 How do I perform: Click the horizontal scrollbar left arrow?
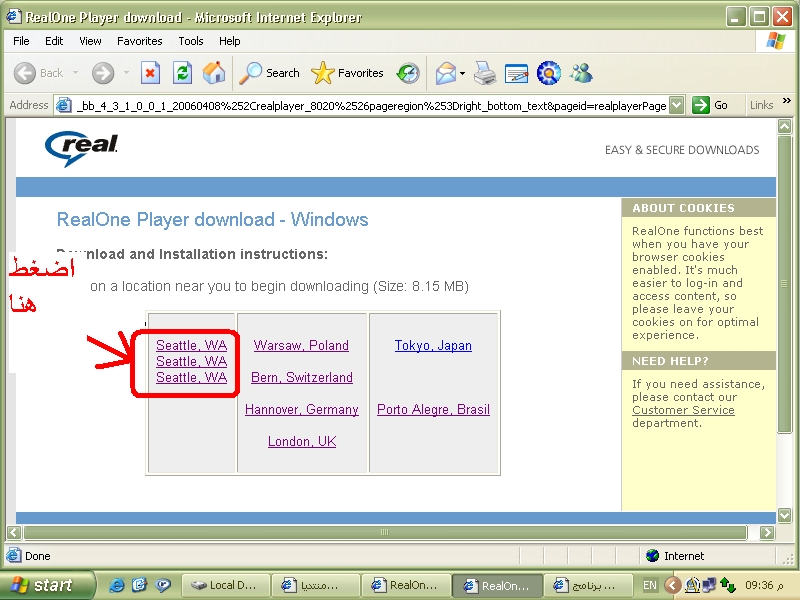tap(14, 533)
